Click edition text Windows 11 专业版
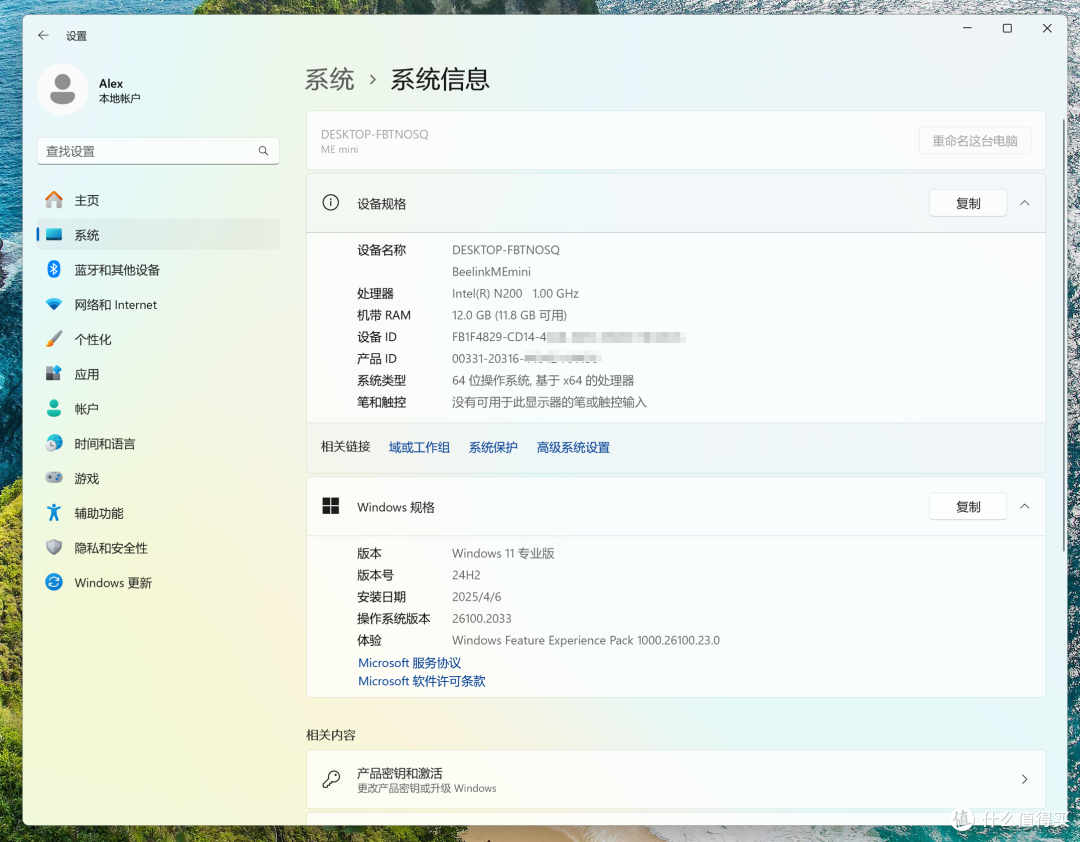Screen dimensions: 1080x842 pyautogui.click(x=503, y=553)
